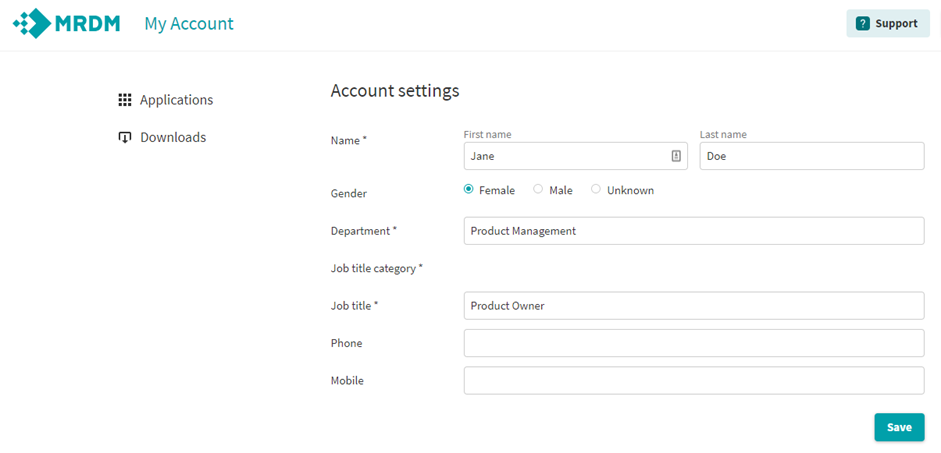
Task: Click the empty Mobile field
Action: [x=694, y=380]
